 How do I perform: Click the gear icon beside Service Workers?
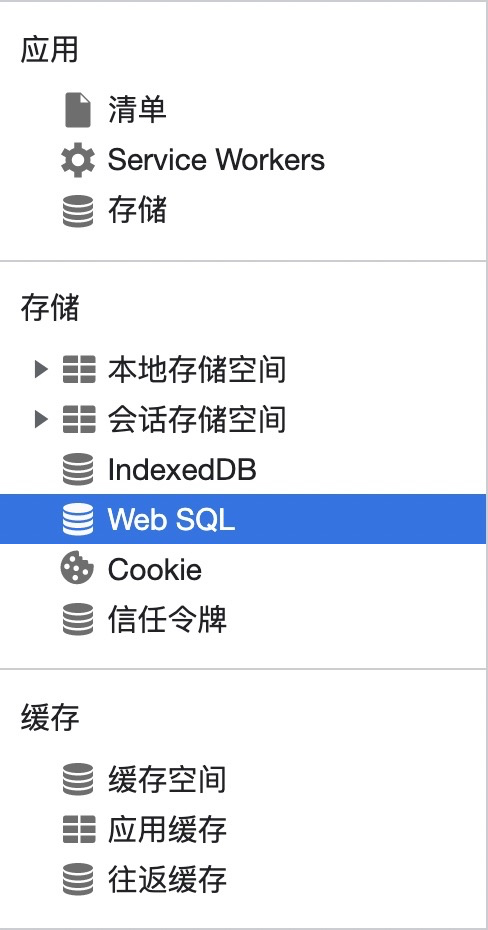click(78, 160)
